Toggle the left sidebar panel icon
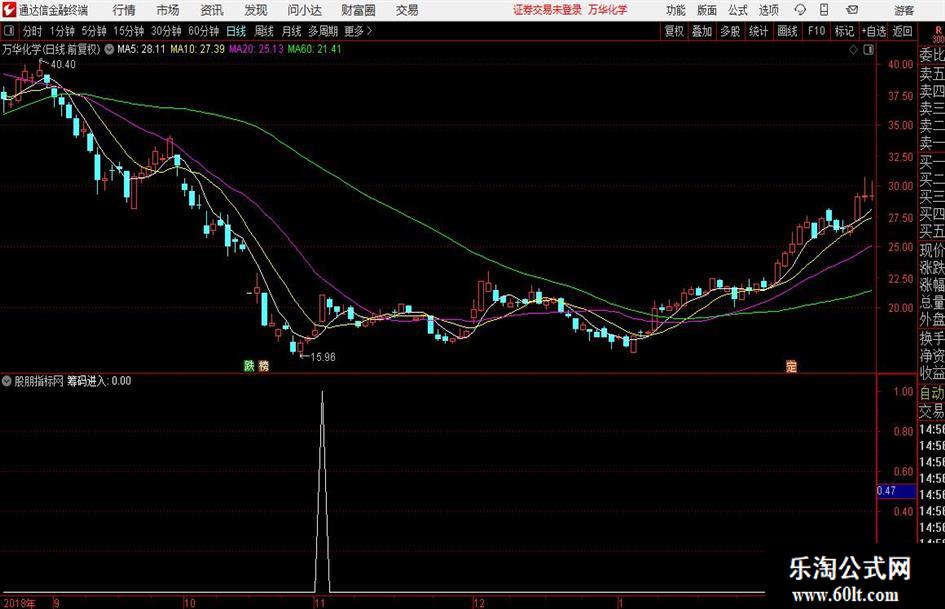Image resolution: width=945 pixels, height=609 pixels. point(8,31)
